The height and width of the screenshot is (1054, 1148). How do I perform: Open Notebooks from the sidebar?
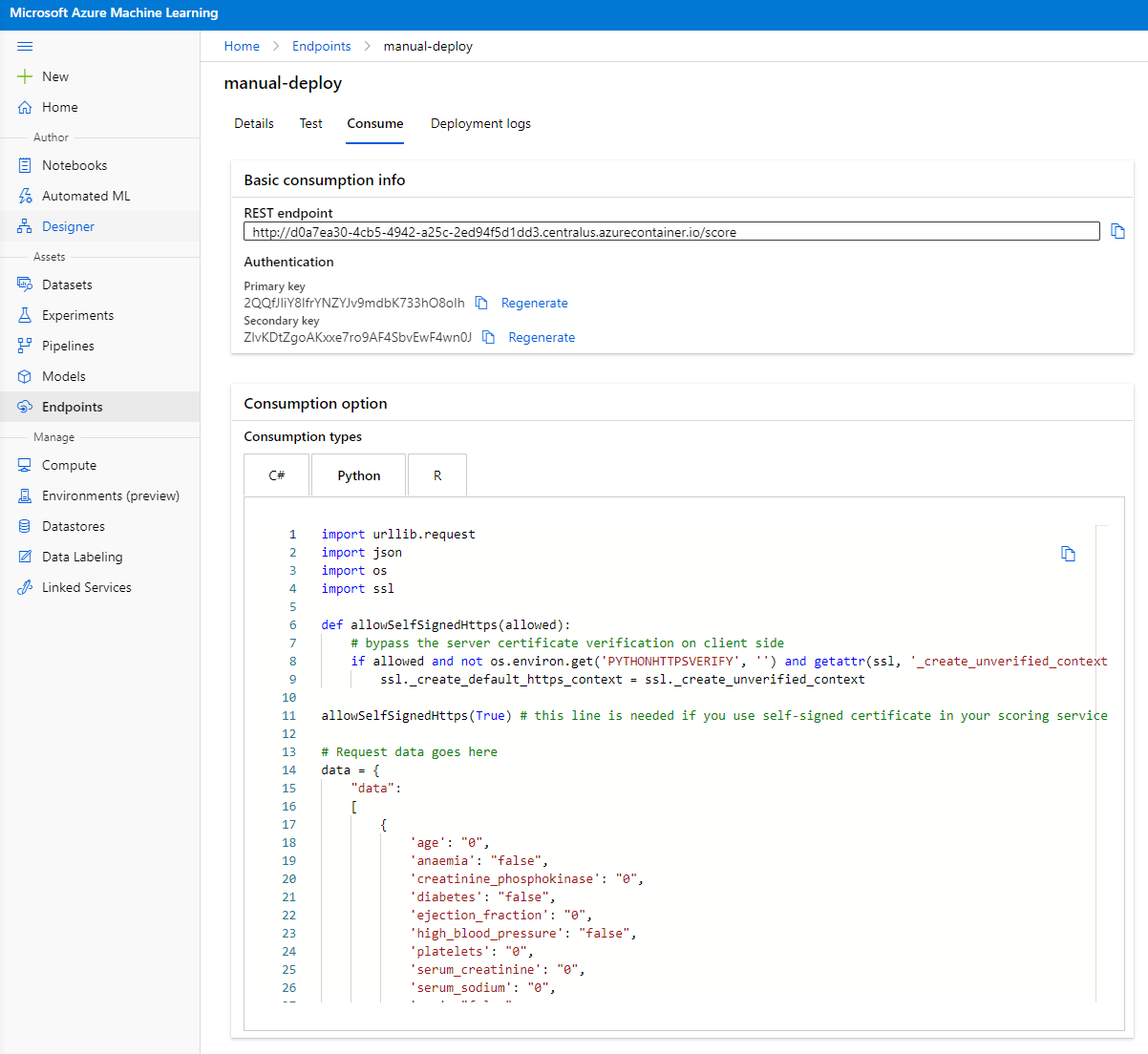coord(74,165)
